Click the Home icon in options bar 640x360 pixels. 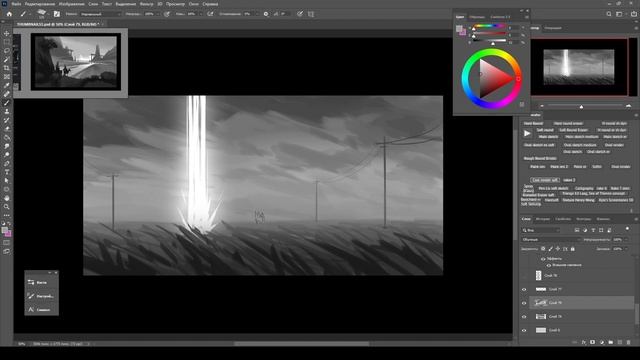9,14
